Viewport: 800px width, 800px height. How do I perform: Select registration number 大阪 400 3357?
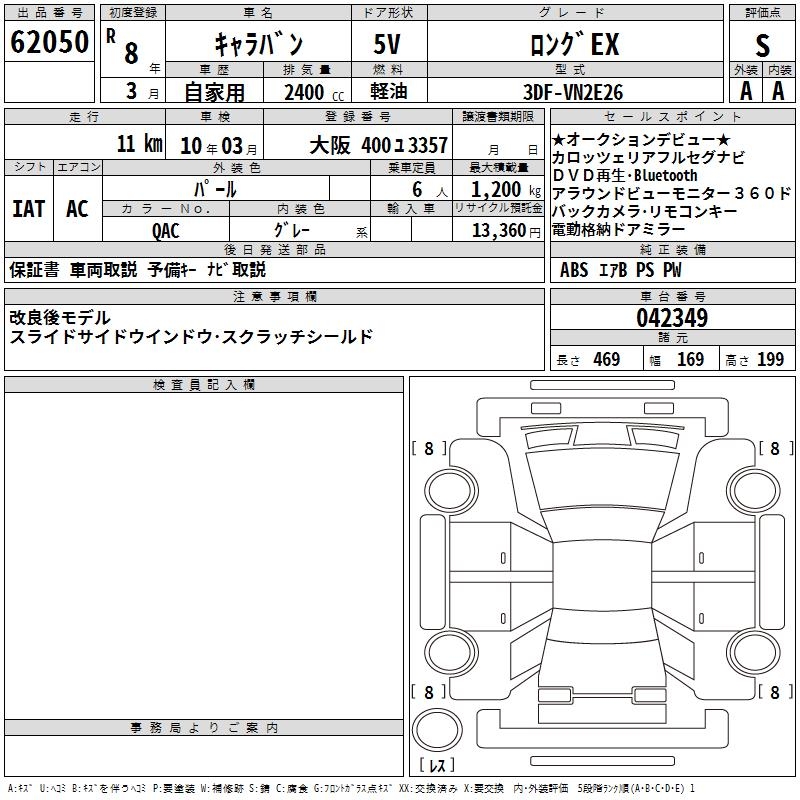(379, 145)
